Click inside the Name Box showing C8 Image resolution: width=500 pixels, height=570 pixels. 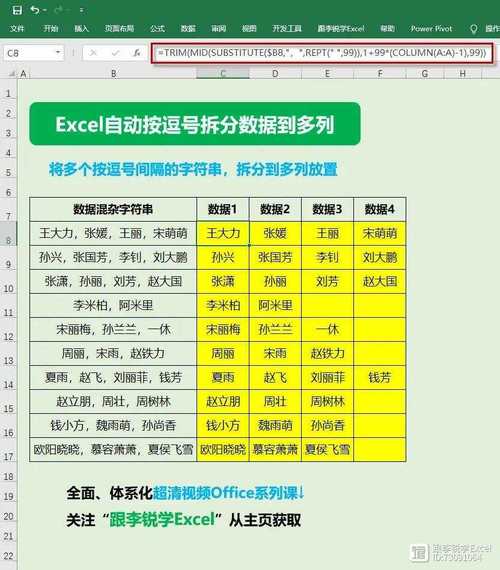tap(28, 53)
